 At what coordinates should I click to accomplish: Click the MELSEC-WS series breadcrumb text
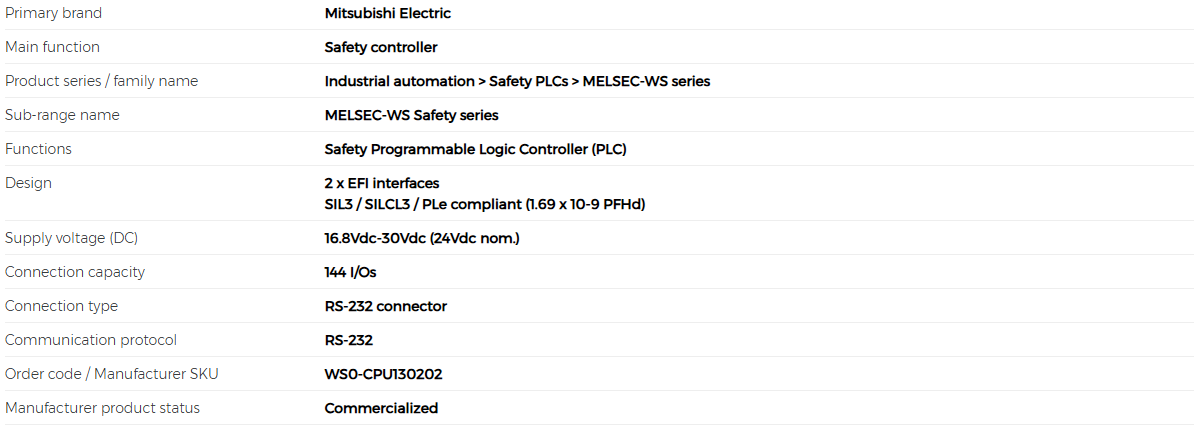(646, 81)
